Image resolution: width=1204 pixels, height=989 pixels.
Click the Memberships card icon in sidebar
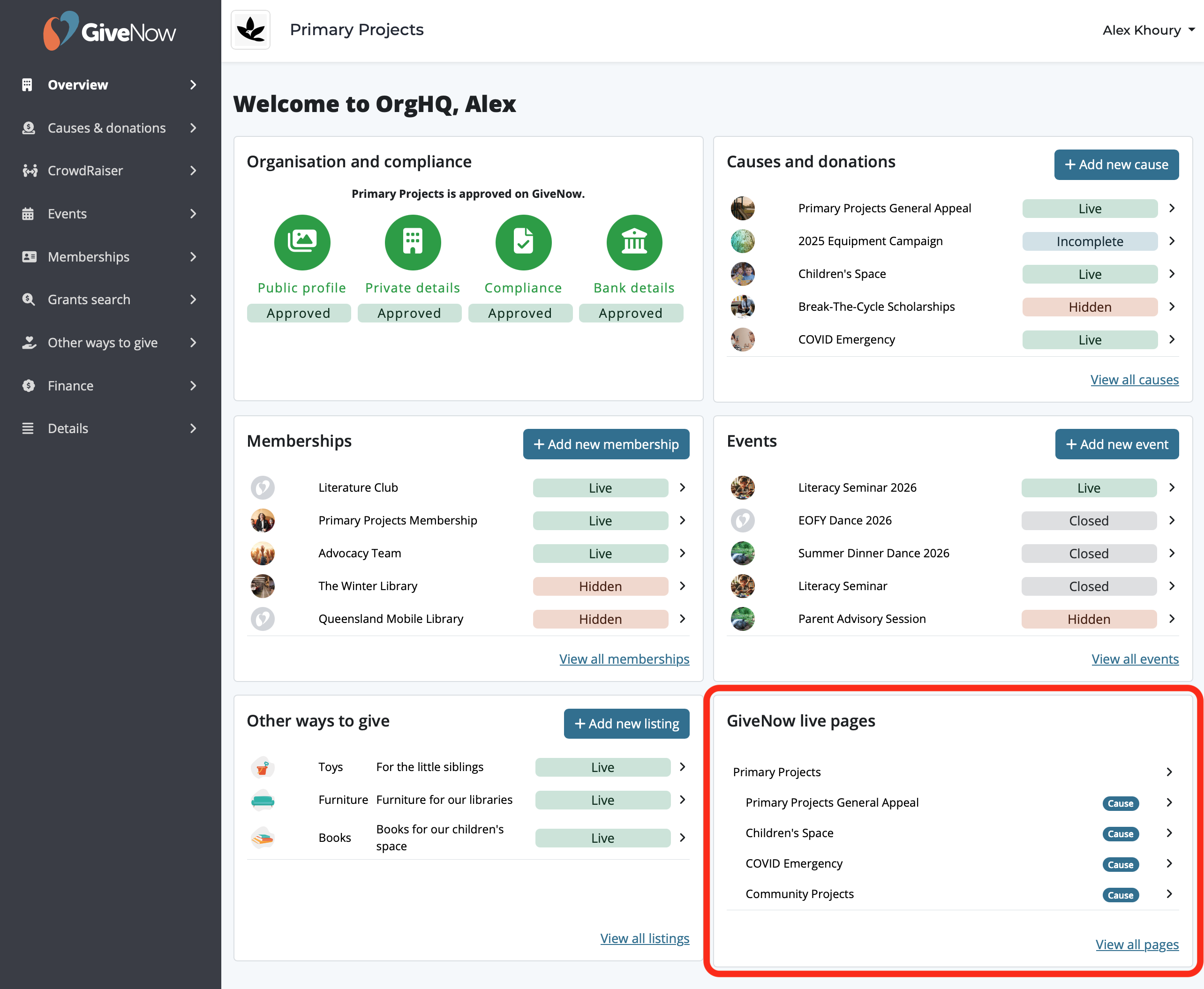(29, 256)
